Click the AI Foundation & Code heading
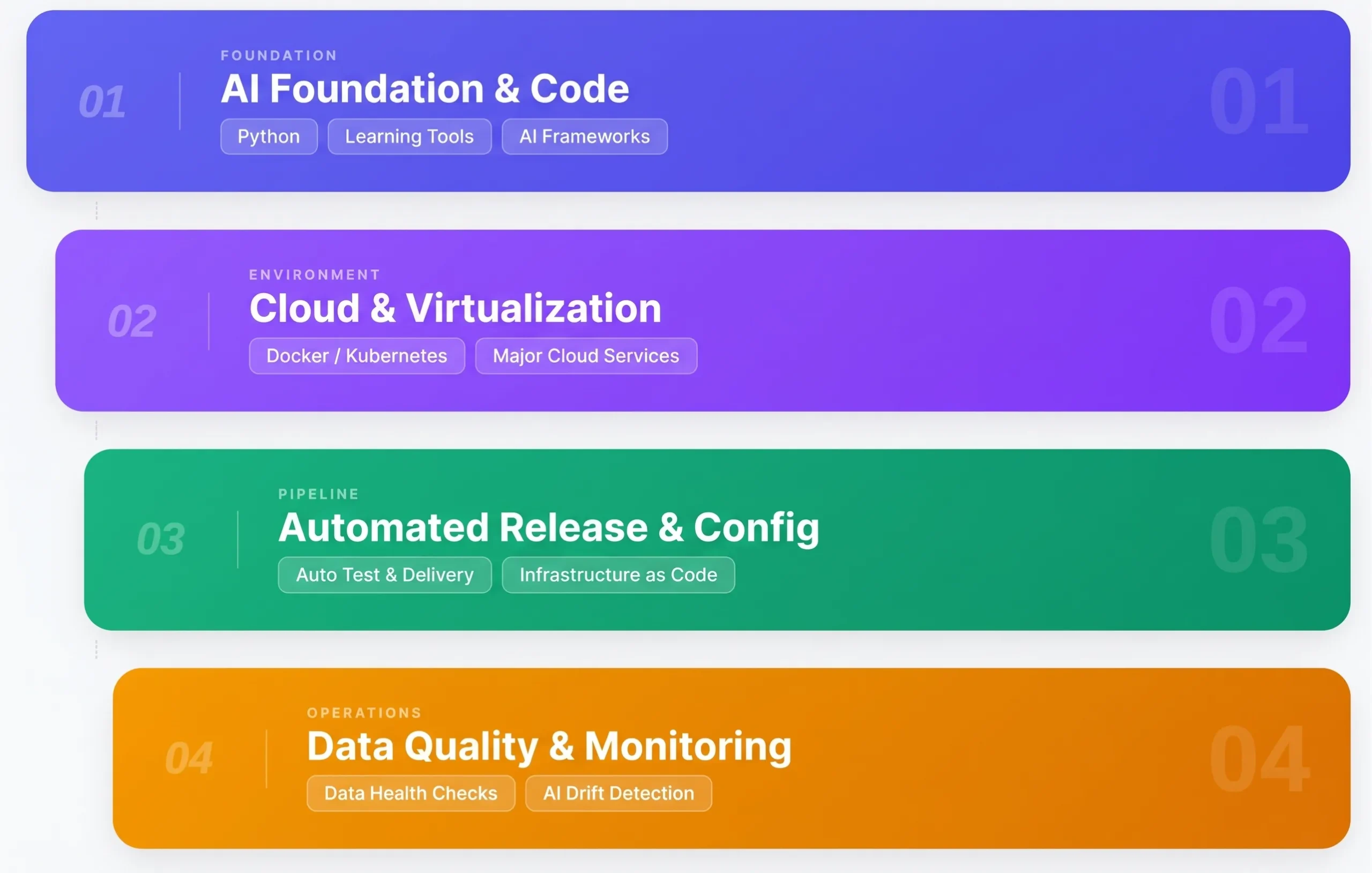 (425, 89)
